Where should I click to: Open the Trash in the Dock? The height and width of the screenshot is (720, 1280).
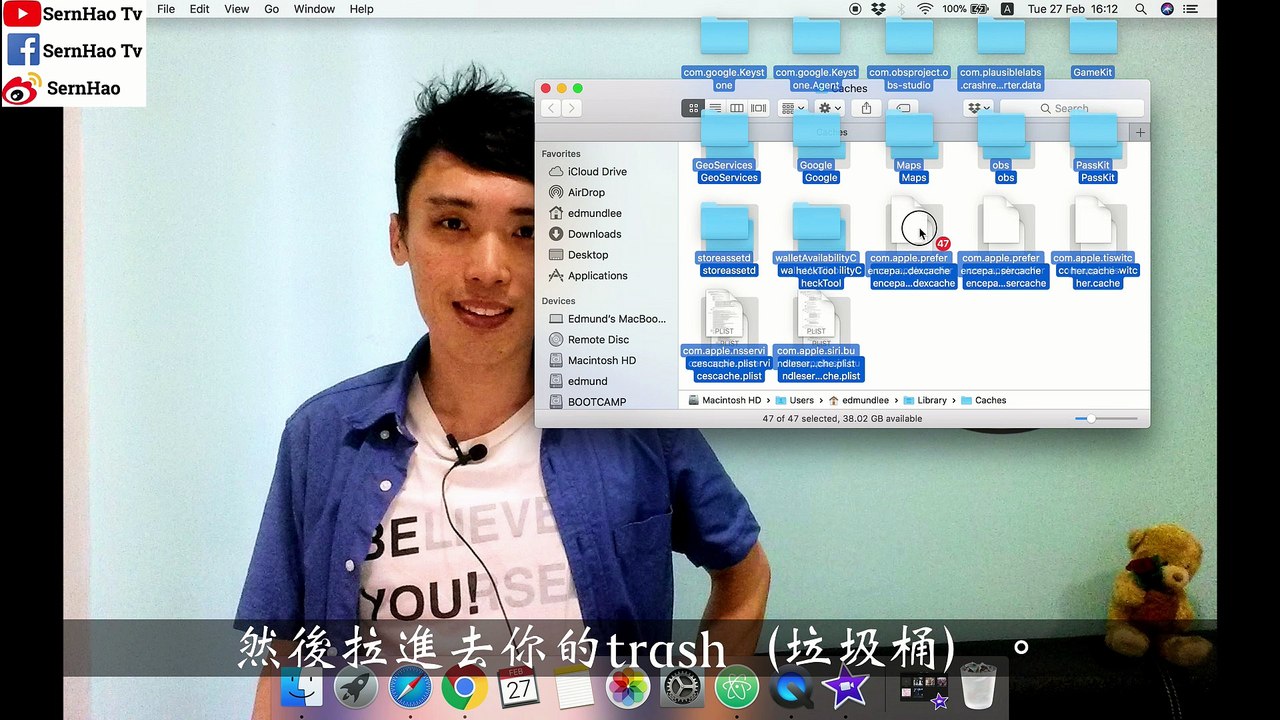coord(977,688)
